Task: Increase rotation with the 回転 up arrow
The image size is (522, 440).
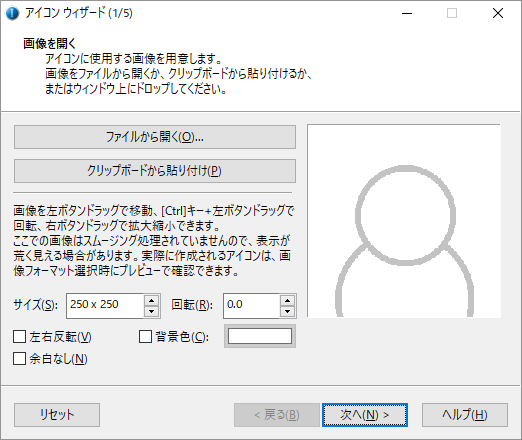Action: pos(287,300)
